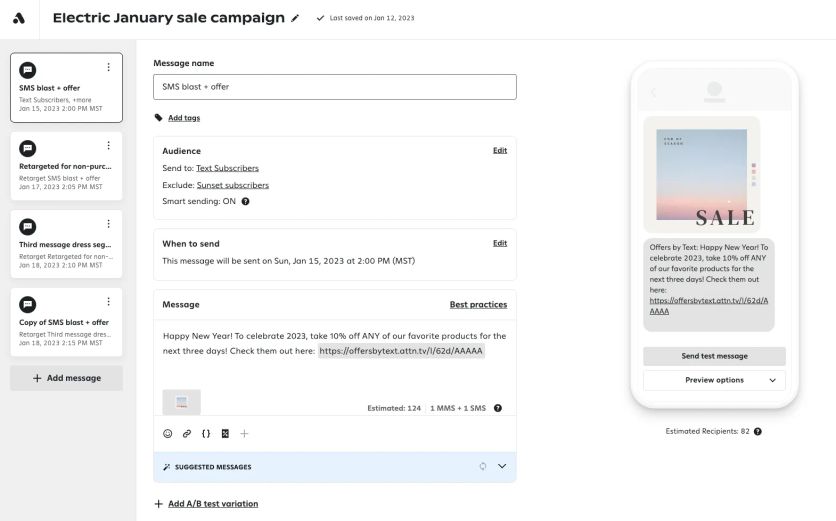This screenshot has width=836, height=521.
Task: Select Retargeted for non-purc message card
Action: coord(66,166)
